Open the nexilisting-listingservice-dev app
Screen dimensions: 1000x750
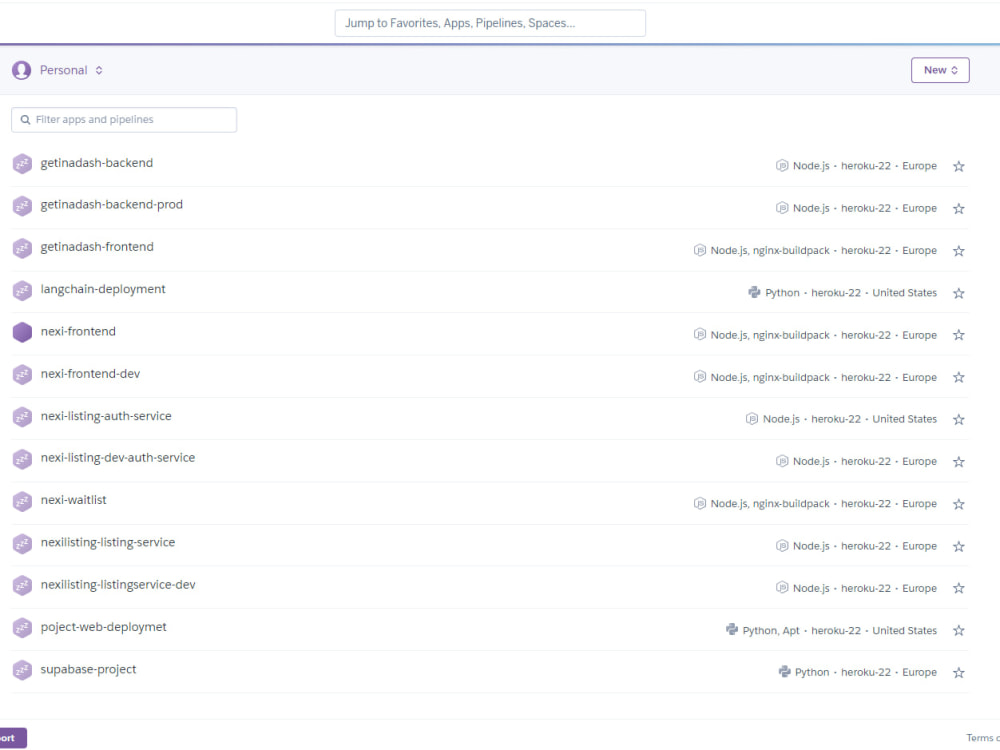click(118, 585)
